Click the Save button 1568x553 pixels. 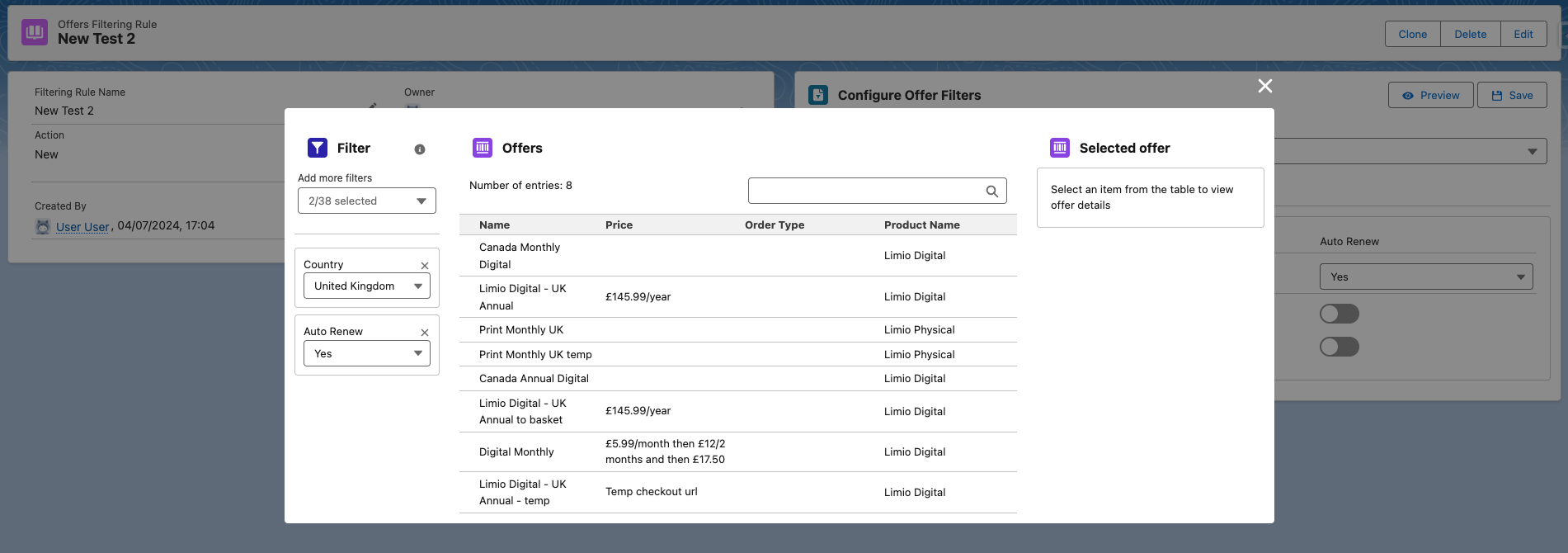coord(1512,95)
